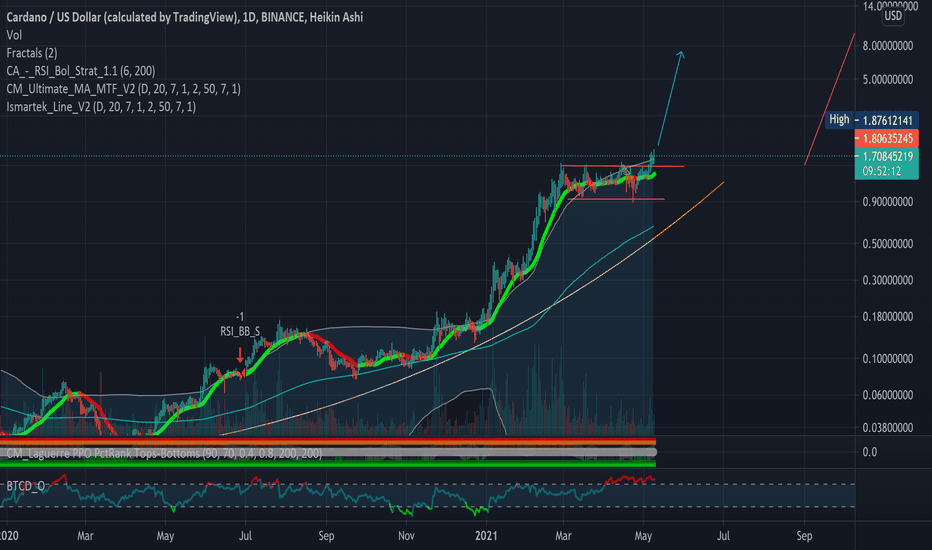Click the Mar 2020 time axis label
The image size is (932, 550).
coord(85,536)
